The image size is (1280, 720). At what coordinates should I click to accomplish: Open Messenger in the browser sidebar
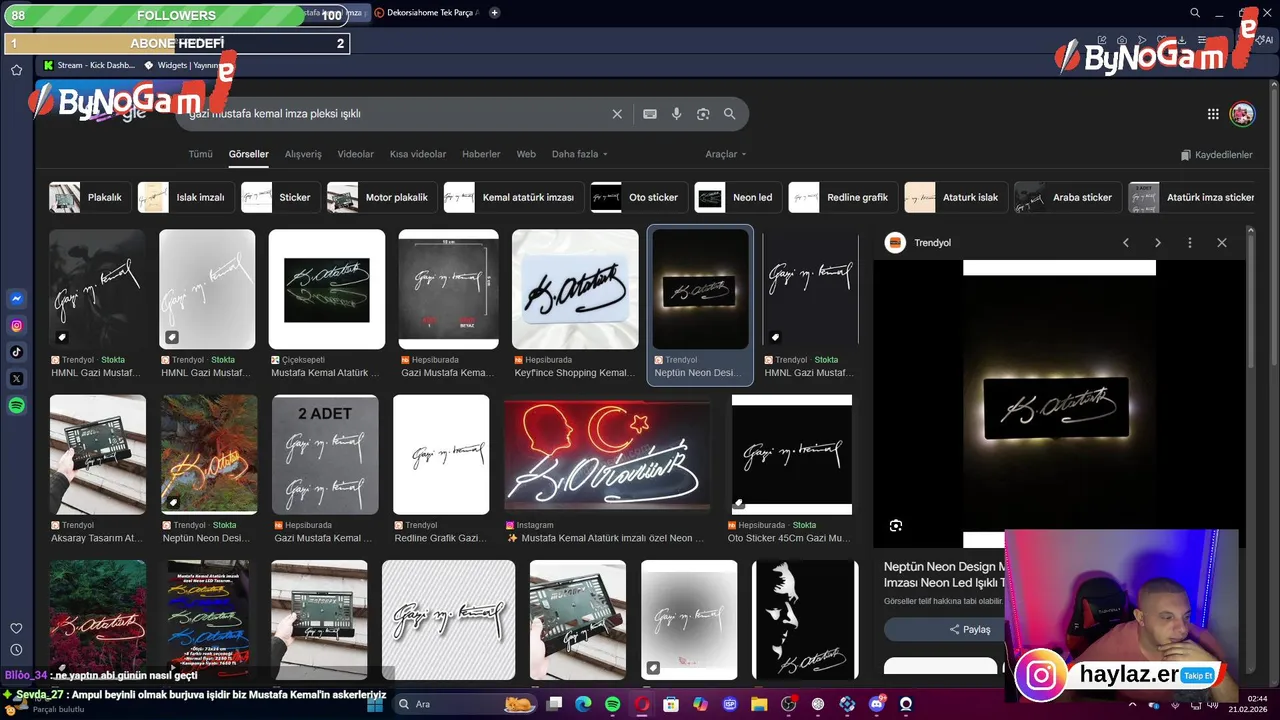(x=16, y=299)
